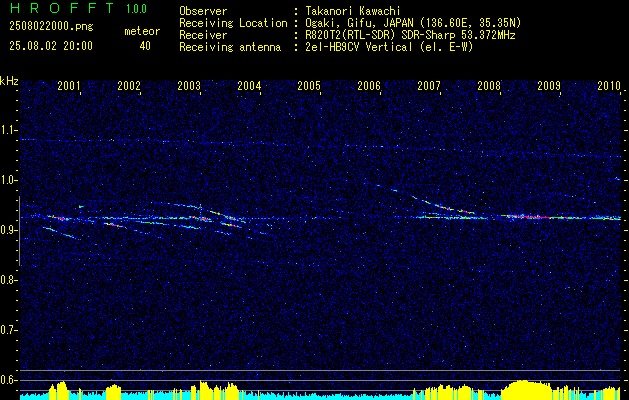The height and width of the screenshot is (400, 629).
Task: Click the 2001 time marker
Action: click(x=69, y=85)
